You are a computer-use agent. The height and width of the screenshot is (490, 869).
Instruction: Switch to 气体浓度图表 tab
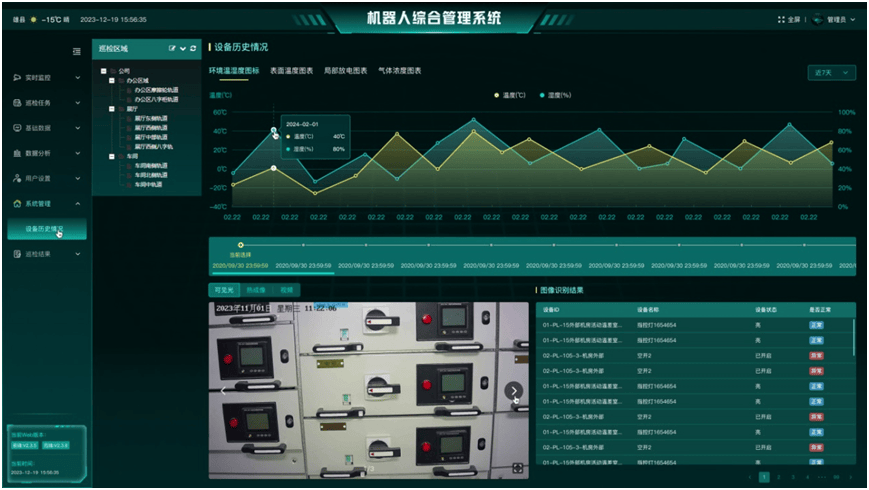399,71
